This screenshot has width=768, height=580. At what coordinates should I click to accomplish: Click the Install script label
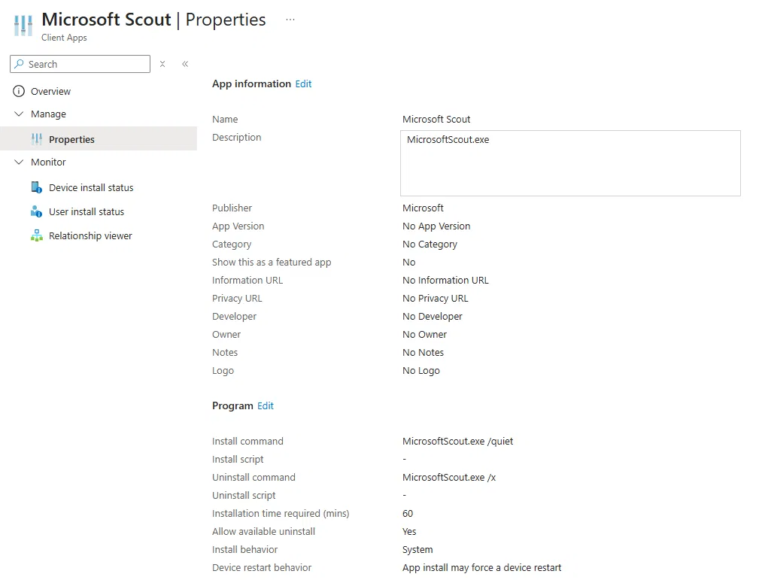point(238,459)
